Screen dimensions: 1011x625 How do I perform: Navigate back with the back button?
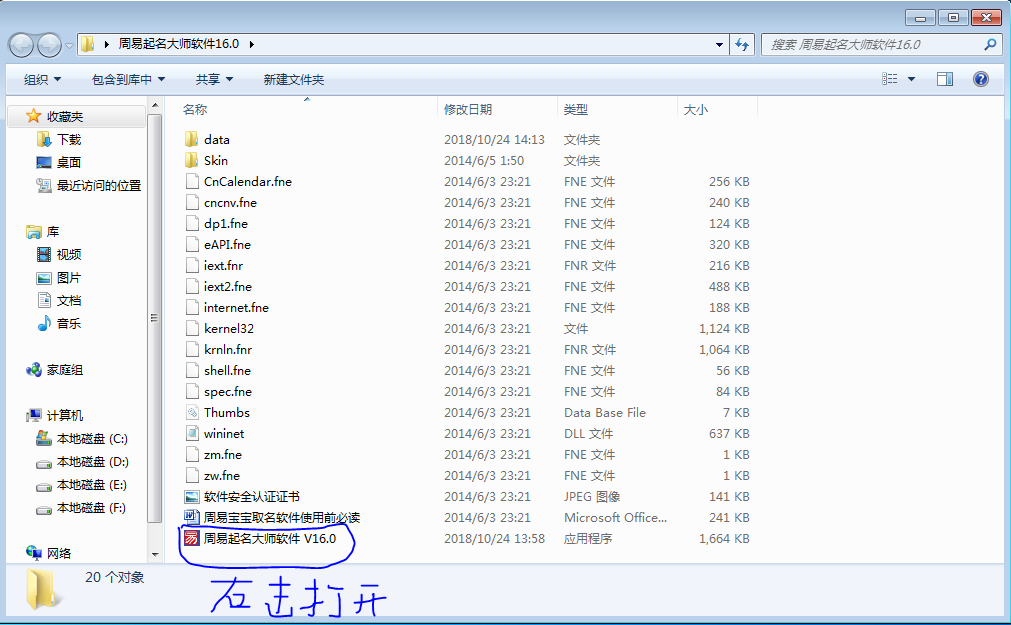[x=22, y=44]
